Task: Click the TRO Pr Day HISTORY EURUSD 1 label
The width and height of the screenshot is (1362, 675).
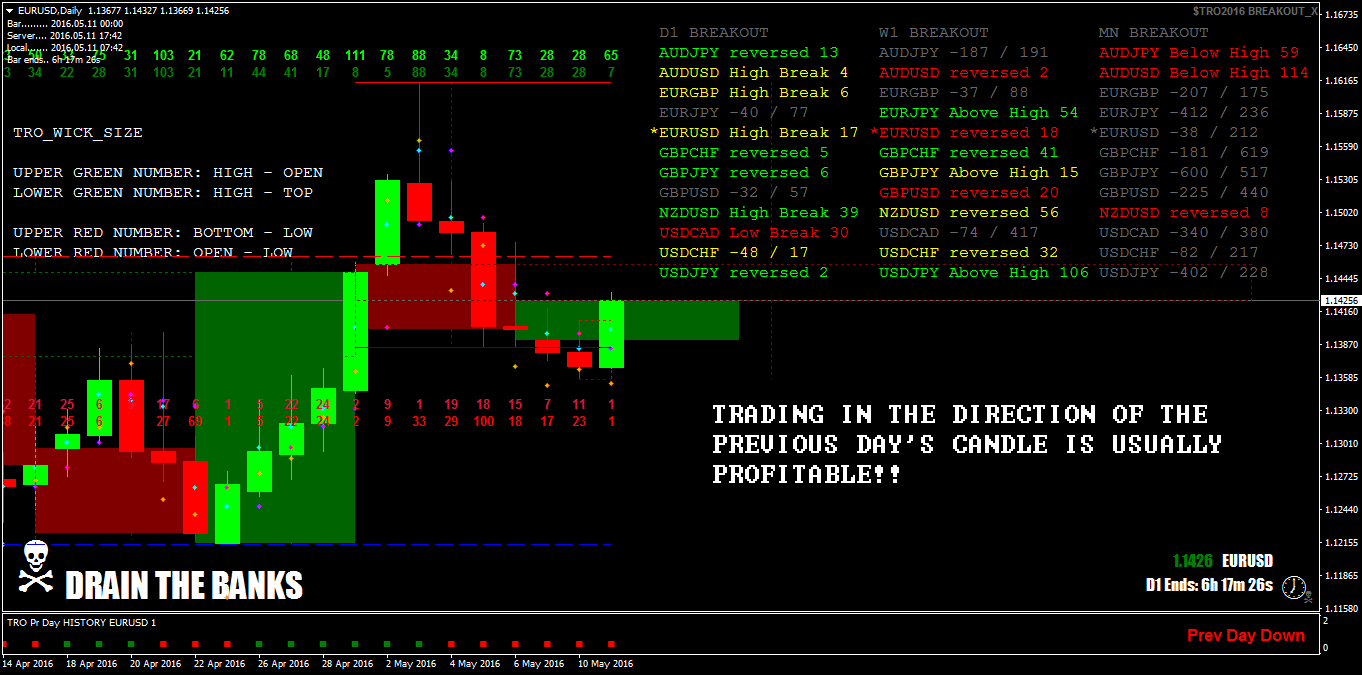Action: click(83, 621)
